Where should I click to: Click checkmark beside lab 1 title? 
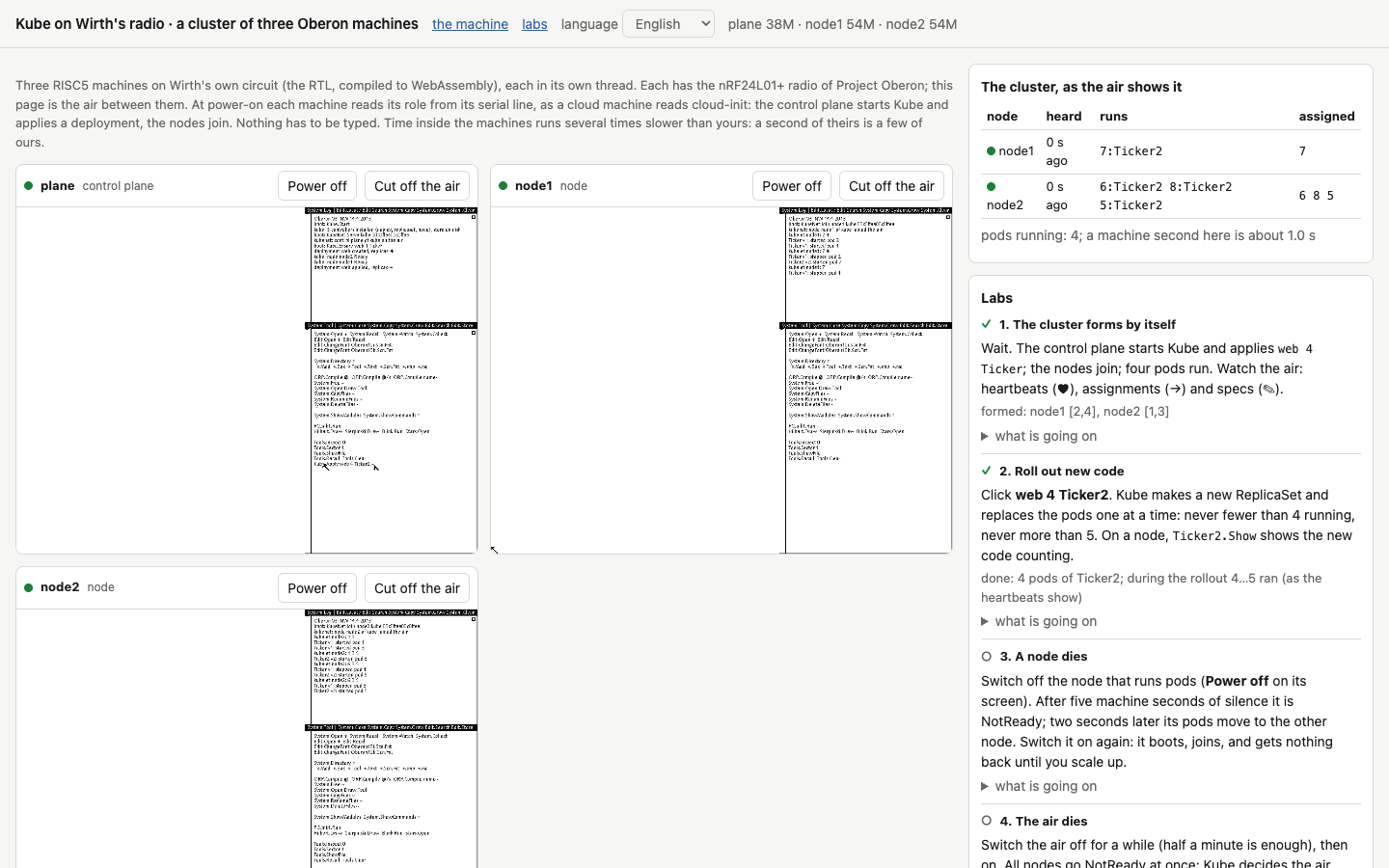click(986, 324)
